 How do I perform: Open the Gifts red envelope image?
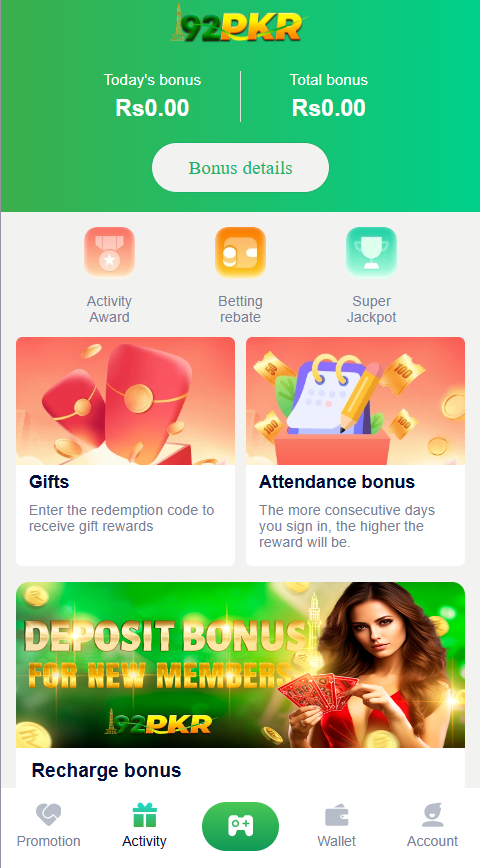click(x=126, y=401)
